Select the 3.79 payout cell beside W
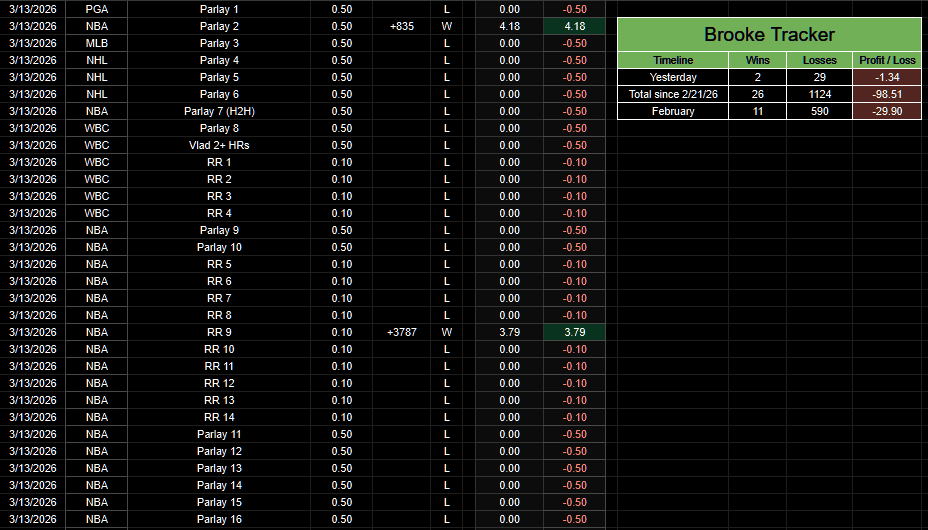Screen dimensions: 928x530 click(x=510, y=332)
